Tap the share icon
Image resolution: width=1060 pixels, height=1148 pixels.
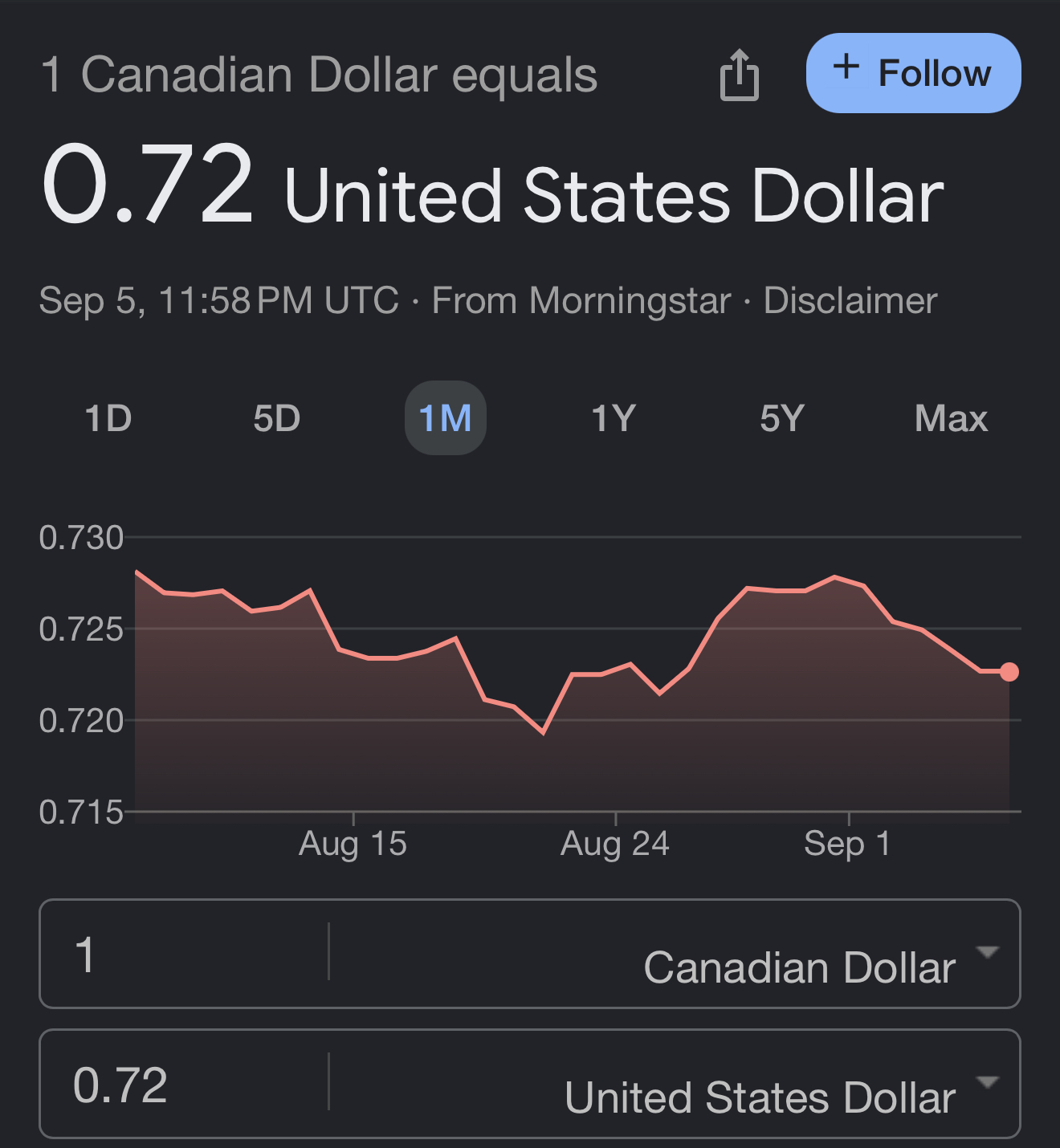coord(740,75)
